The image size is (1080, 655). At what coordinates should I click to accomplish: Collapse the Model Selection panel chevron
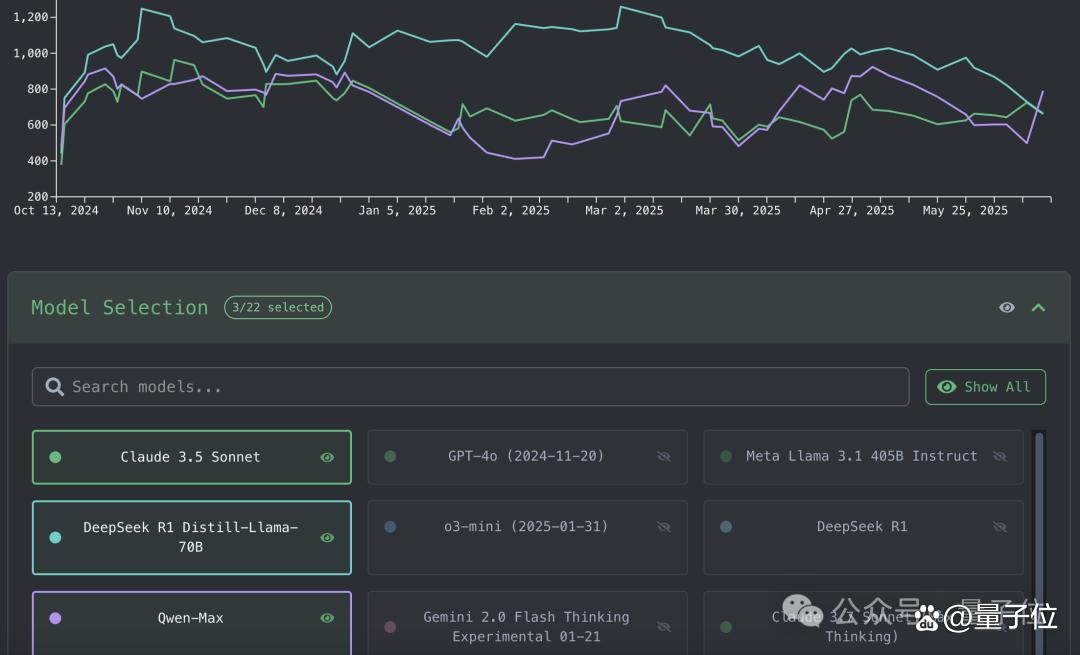[1038, 307]
